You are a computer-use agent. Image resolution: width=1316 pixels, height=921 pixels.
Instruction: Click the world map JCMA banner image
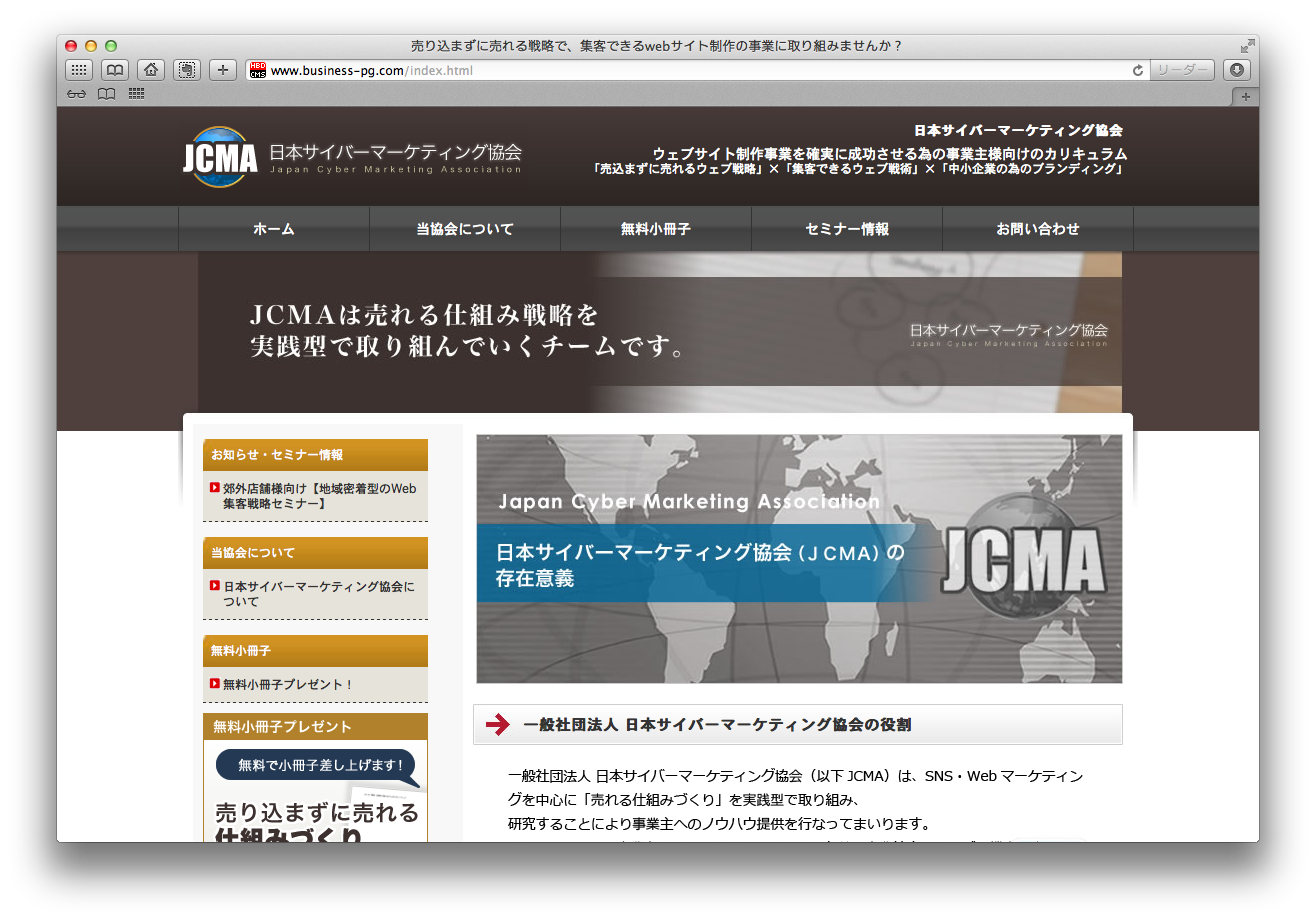click(x=799, y=559)
